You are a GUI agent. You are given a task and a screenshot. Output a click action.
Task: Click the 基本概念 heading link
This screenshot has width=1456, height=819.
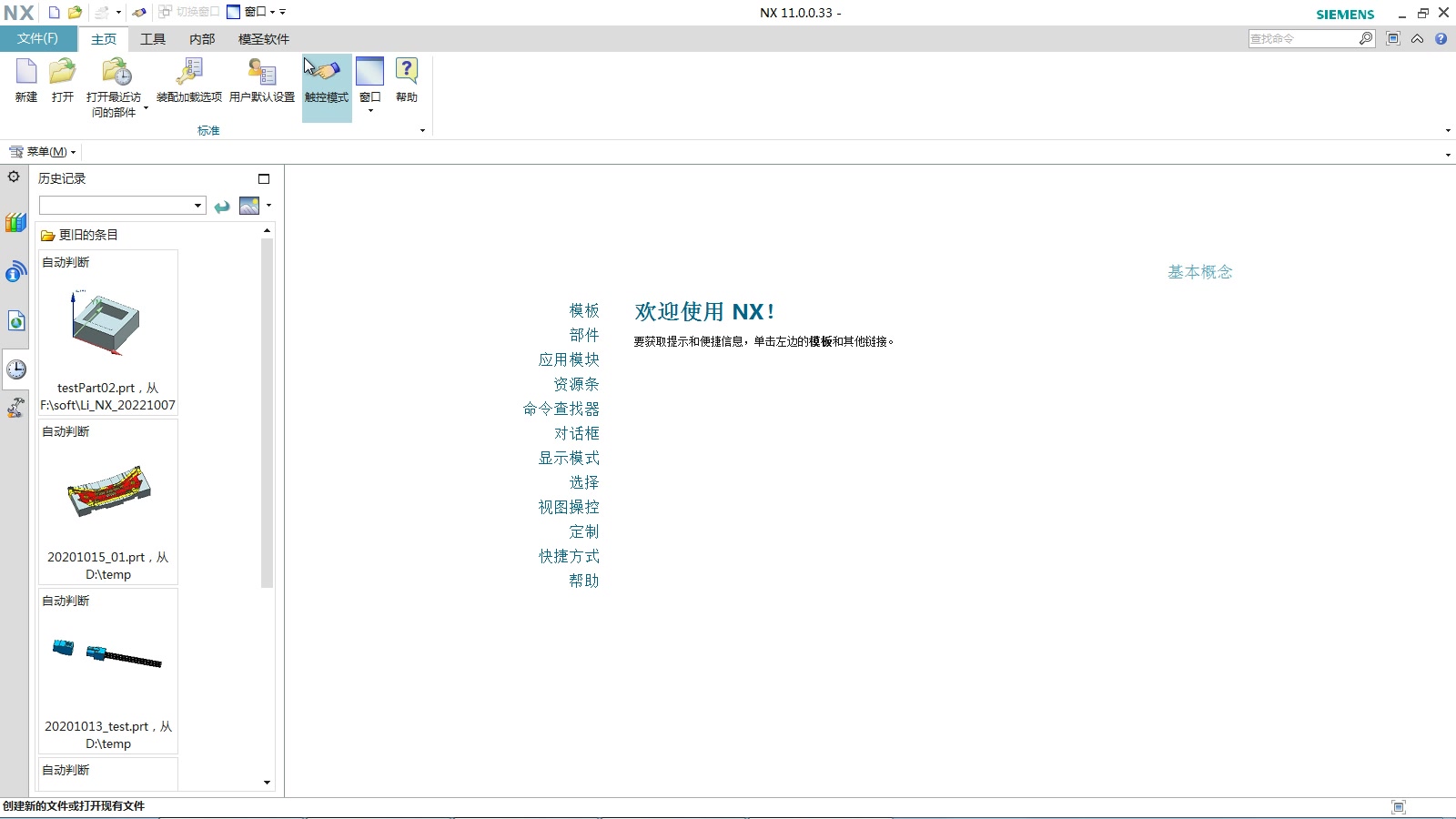(x=1200, y=272)
